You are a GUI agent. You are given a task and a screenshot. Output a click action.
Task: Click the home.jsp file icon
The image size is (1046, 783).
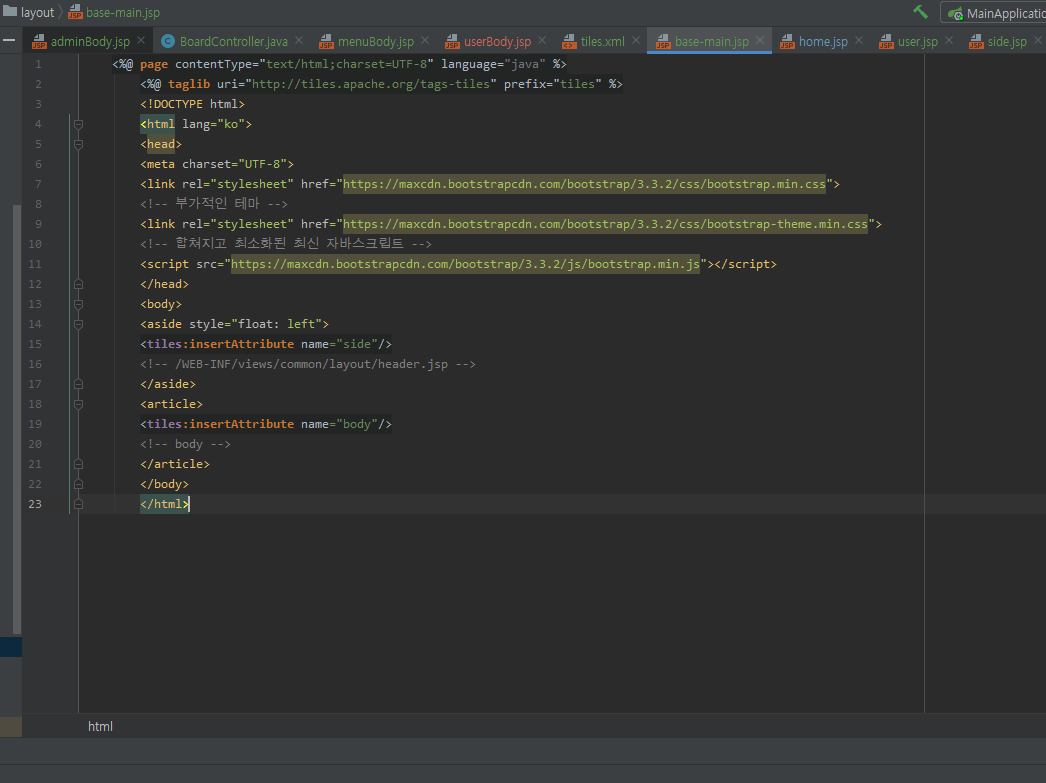click(x=787, y=41)
